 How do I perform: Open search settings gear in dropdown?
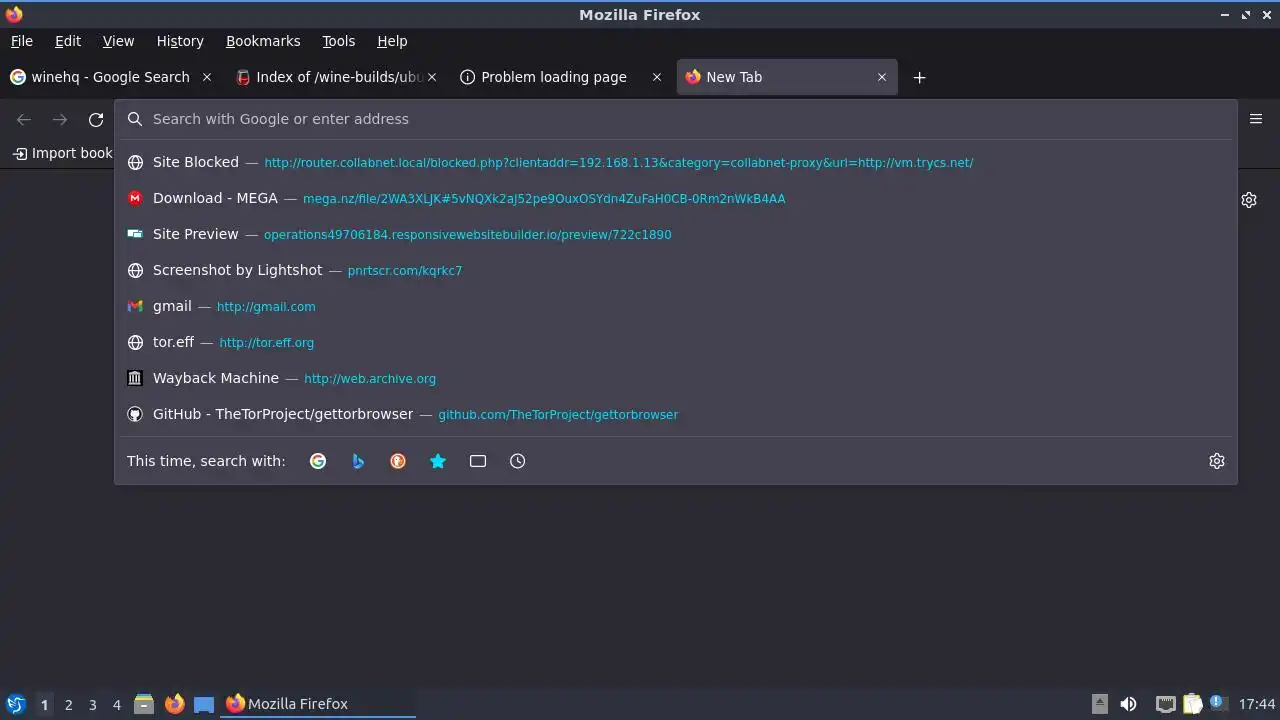(x=1217, y=461)
